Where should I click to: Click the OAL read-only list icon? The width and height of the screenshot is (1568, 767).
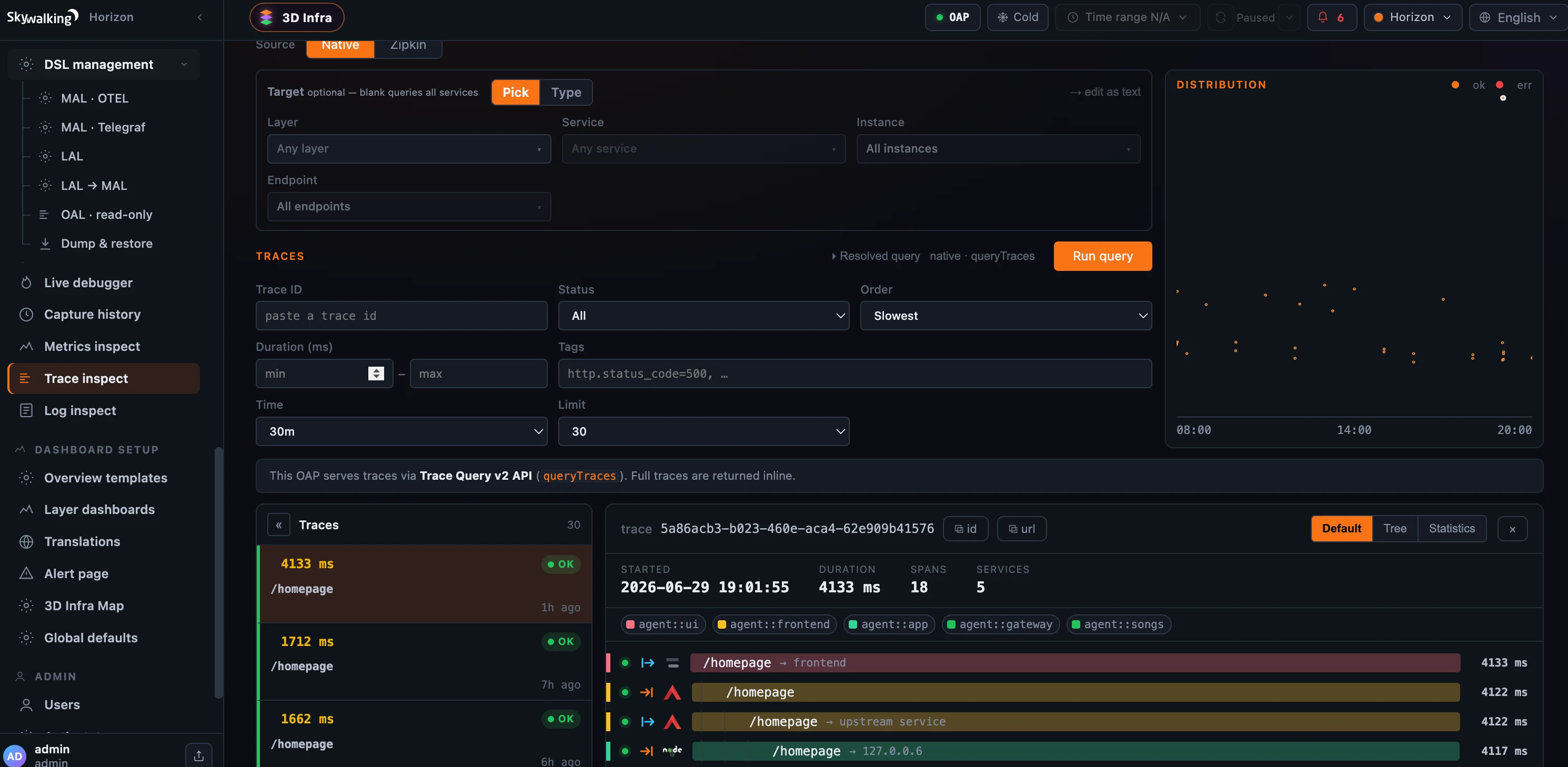44,214
